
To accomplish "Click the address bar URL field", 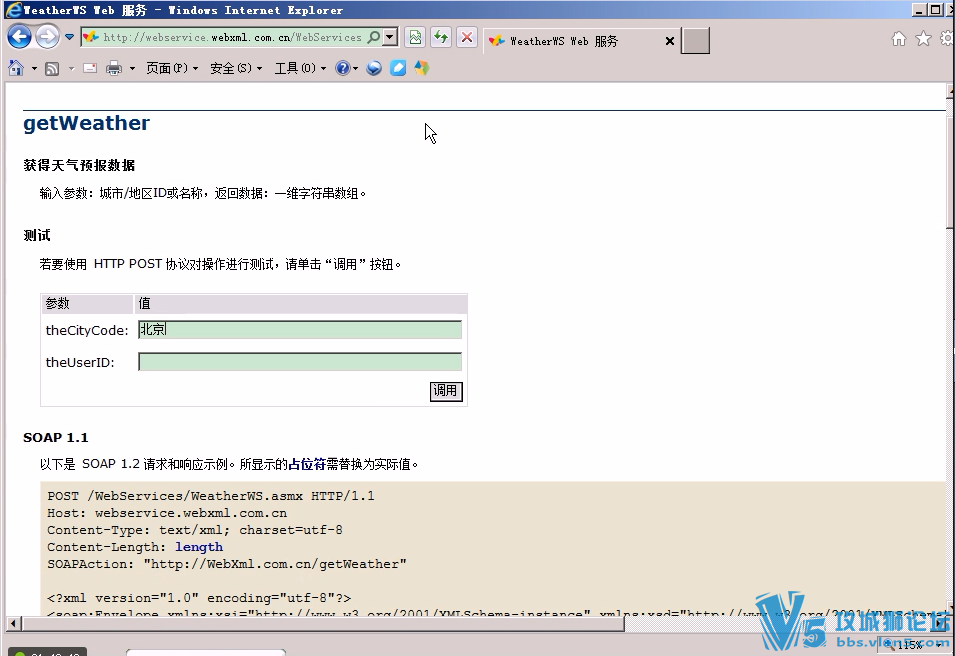I will pyautogui.click(x=231, y=37).
